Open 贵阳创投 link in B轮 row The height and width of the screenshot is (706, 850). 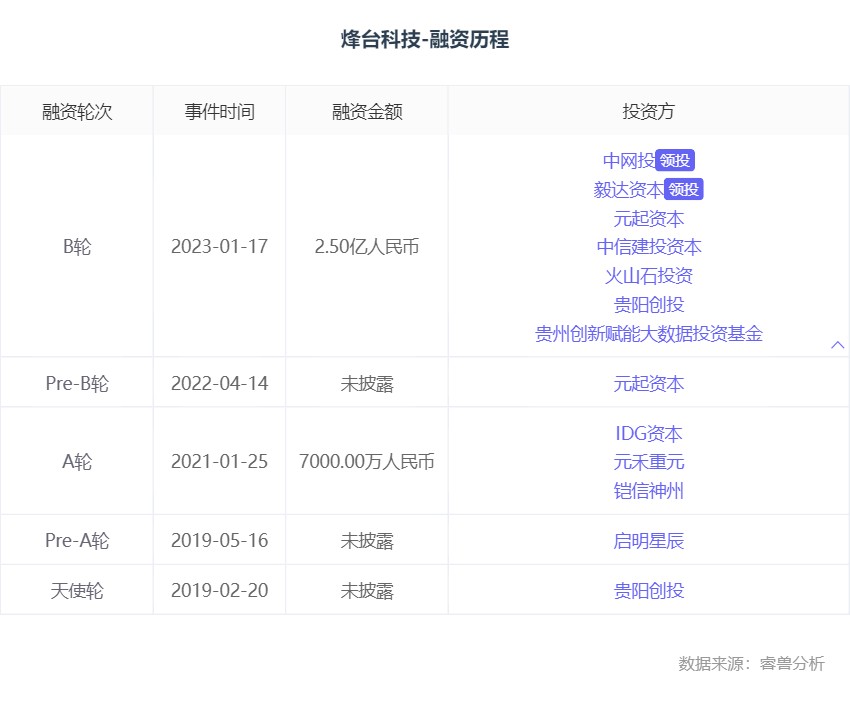pyautogui.click(x=649, y=305)
